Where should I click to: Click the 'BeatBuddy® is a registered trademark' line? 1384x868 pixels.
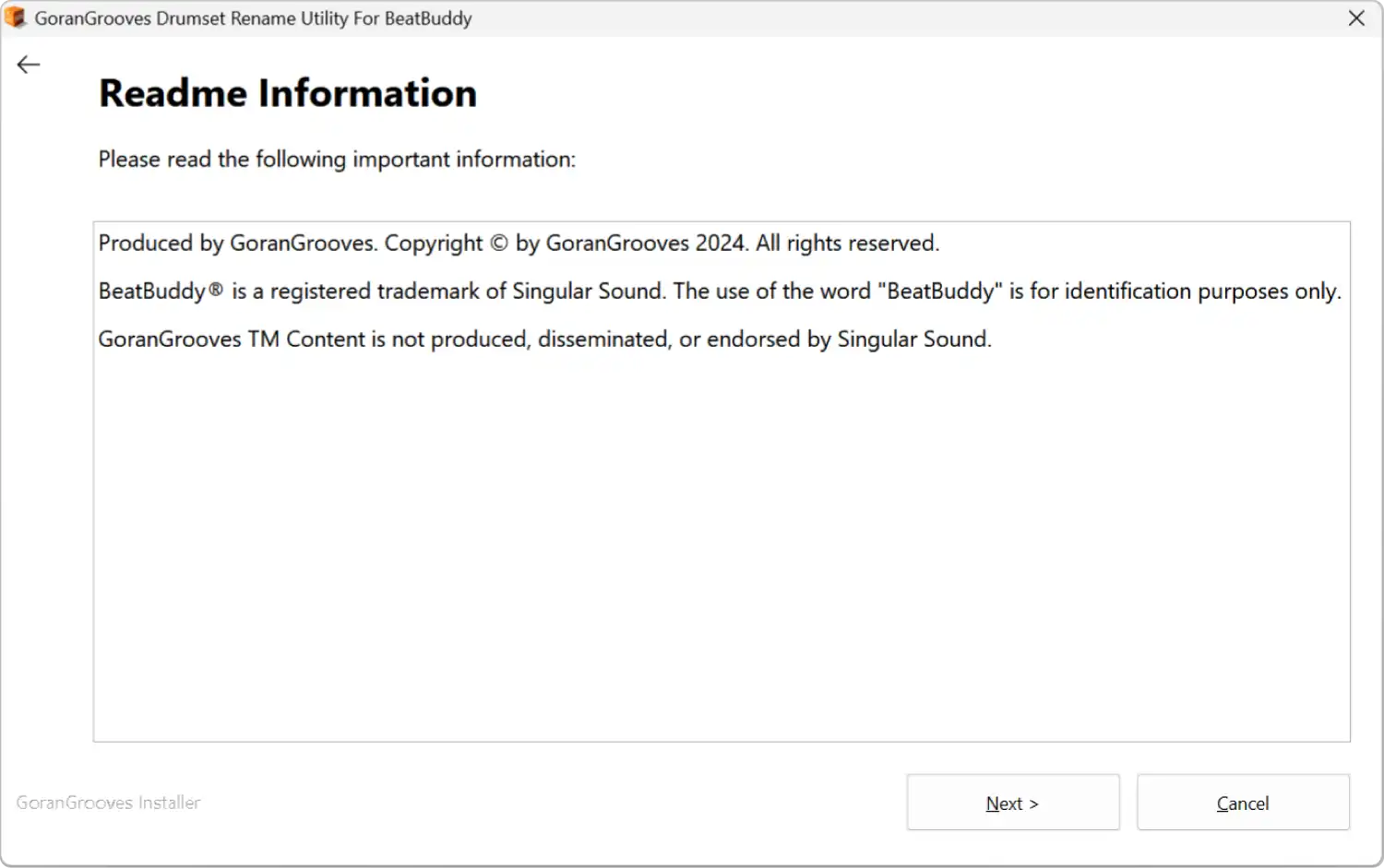point(720,291)
